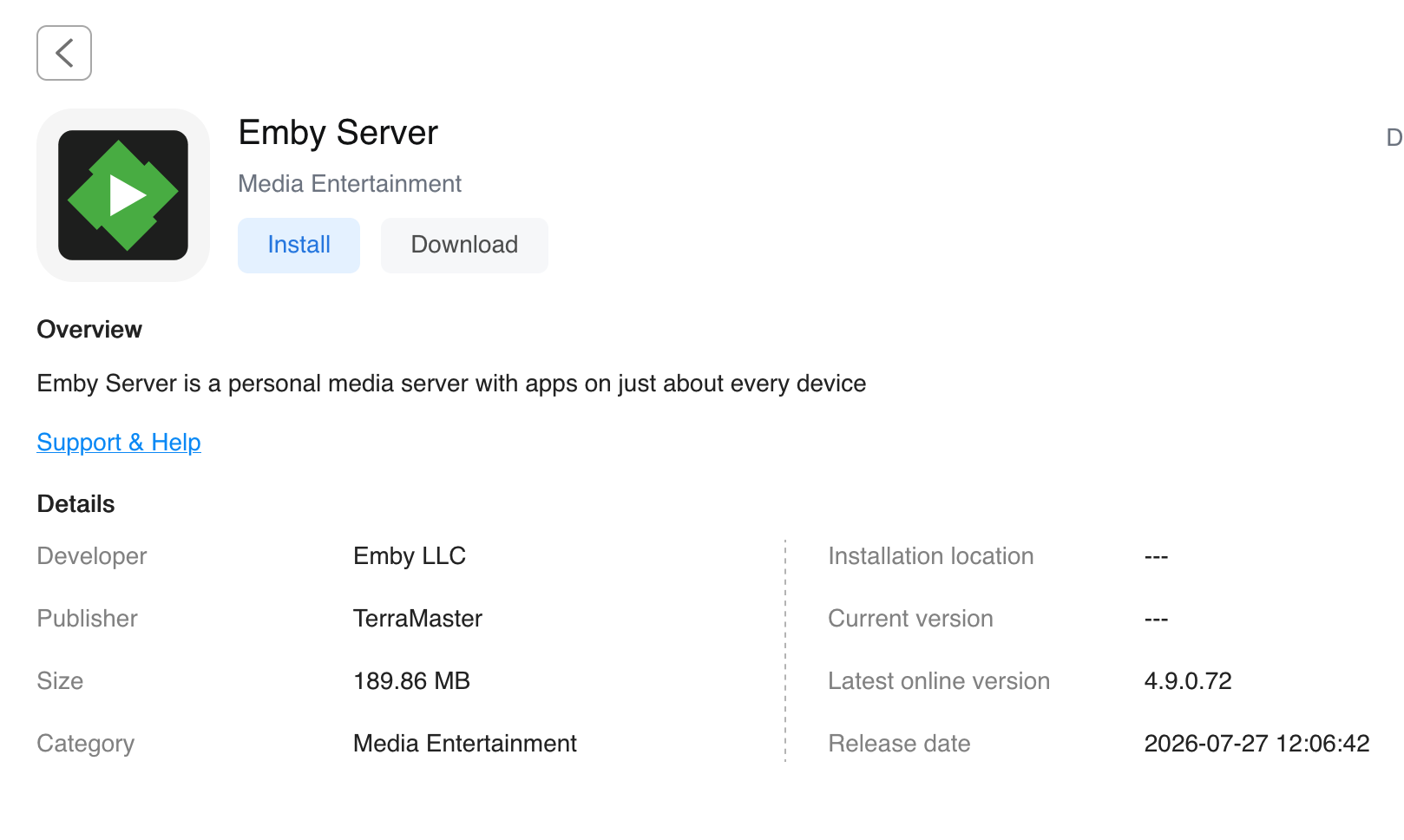
Task: Click the Size label
Action: (60, 681)
